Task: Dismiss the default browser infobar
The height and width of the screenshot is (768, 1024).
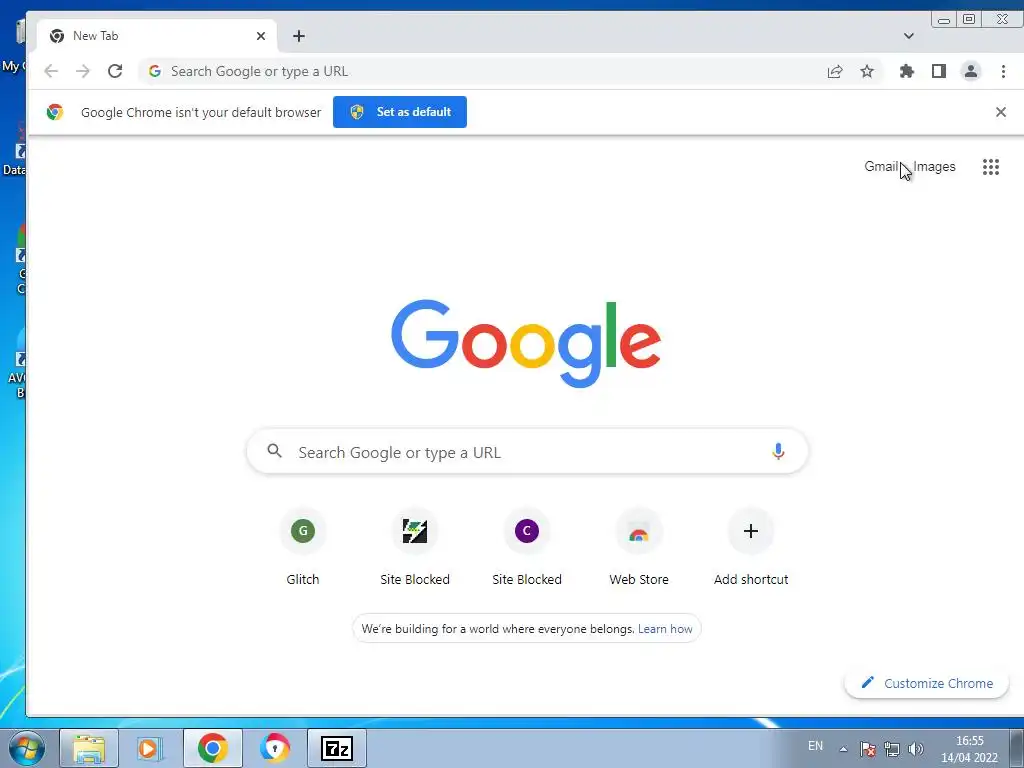Action: click(x=1000, y=112)
